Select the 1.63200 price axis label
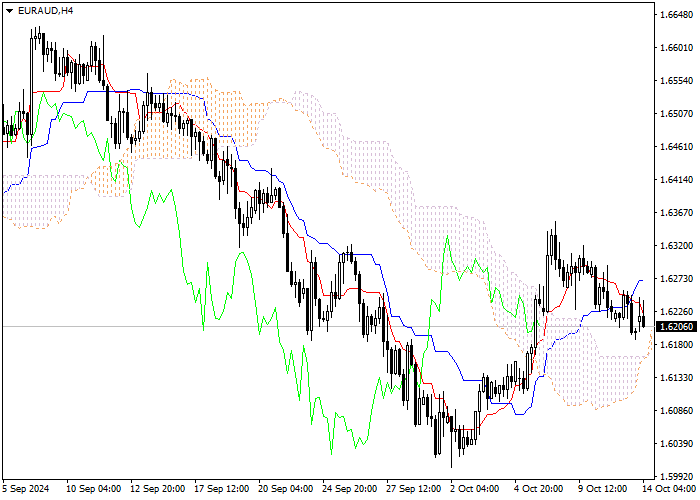700x500 pixels. [x=676, y=246]
